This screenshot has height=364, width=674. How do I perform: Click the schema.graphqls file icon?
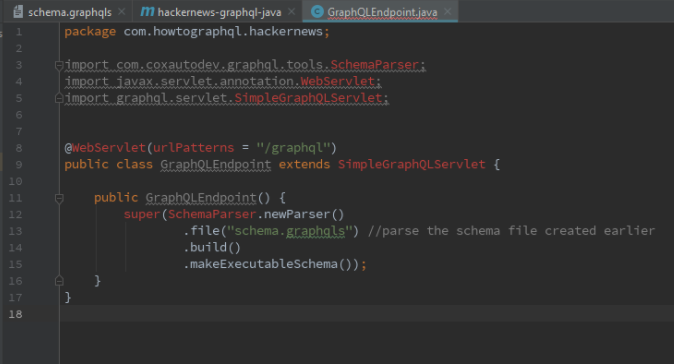[18, 12]
